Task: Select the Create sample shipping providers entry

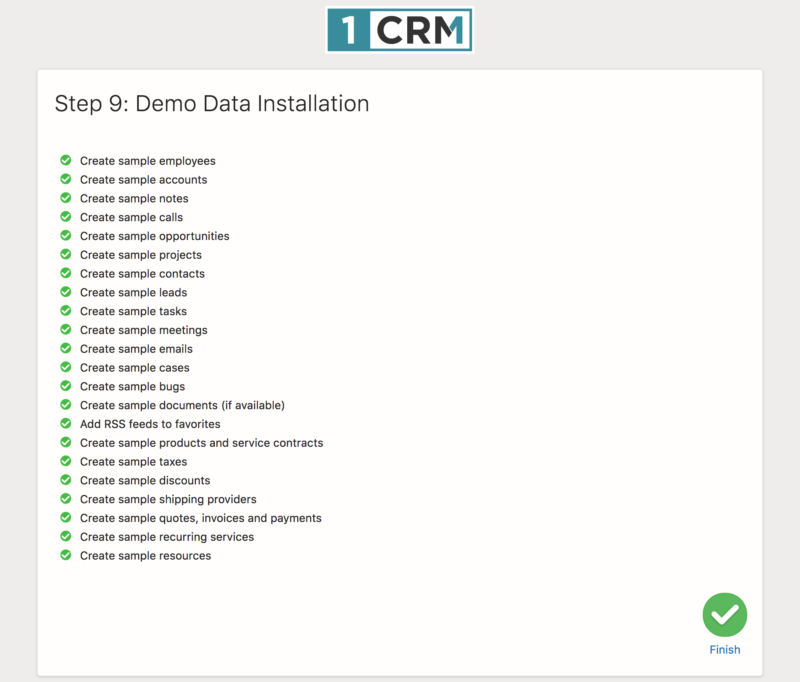Action: [167, 499]
